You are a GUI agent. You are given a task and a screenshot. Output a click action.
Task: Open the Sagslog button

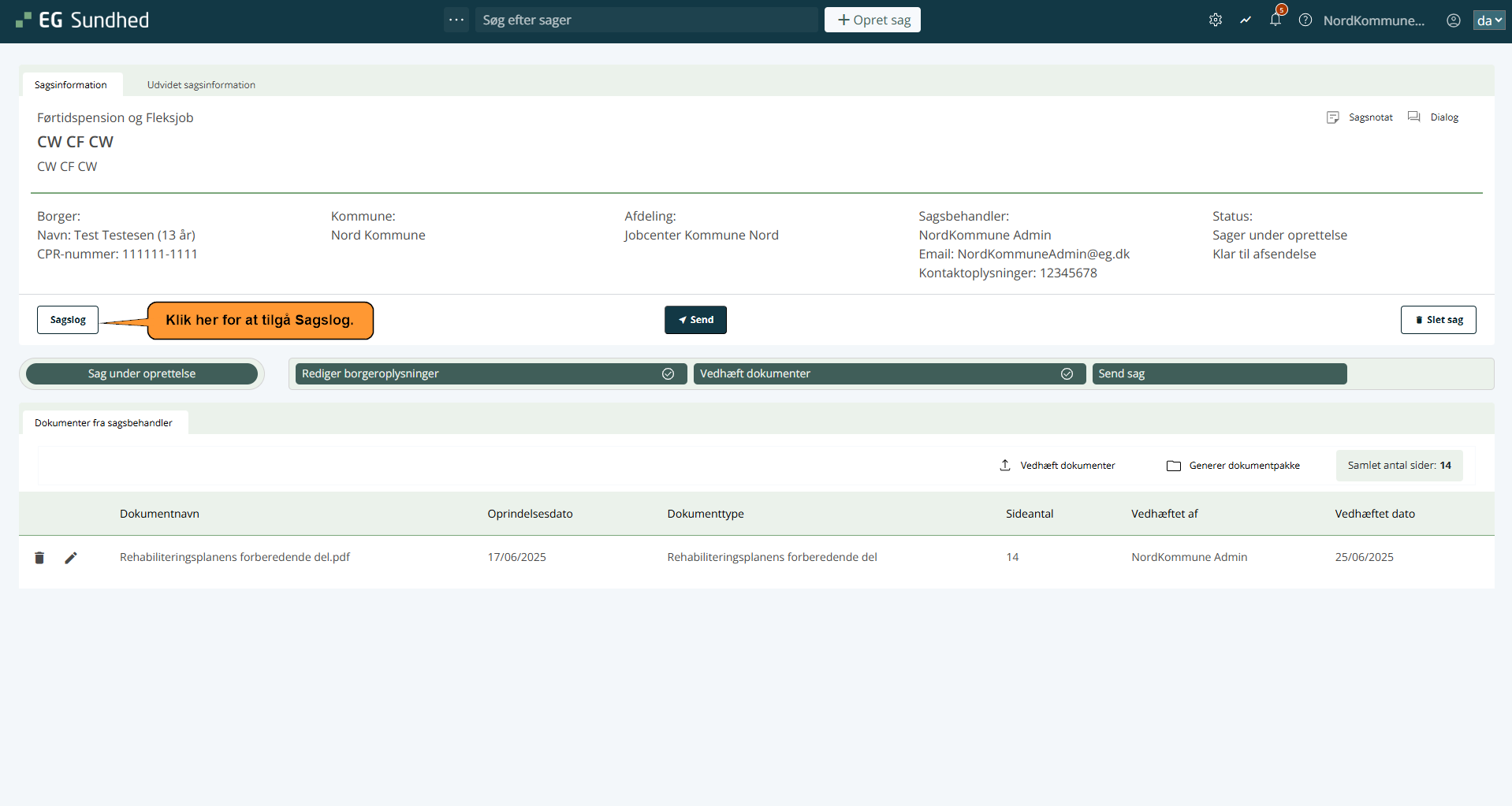click(x=68, y=320)
